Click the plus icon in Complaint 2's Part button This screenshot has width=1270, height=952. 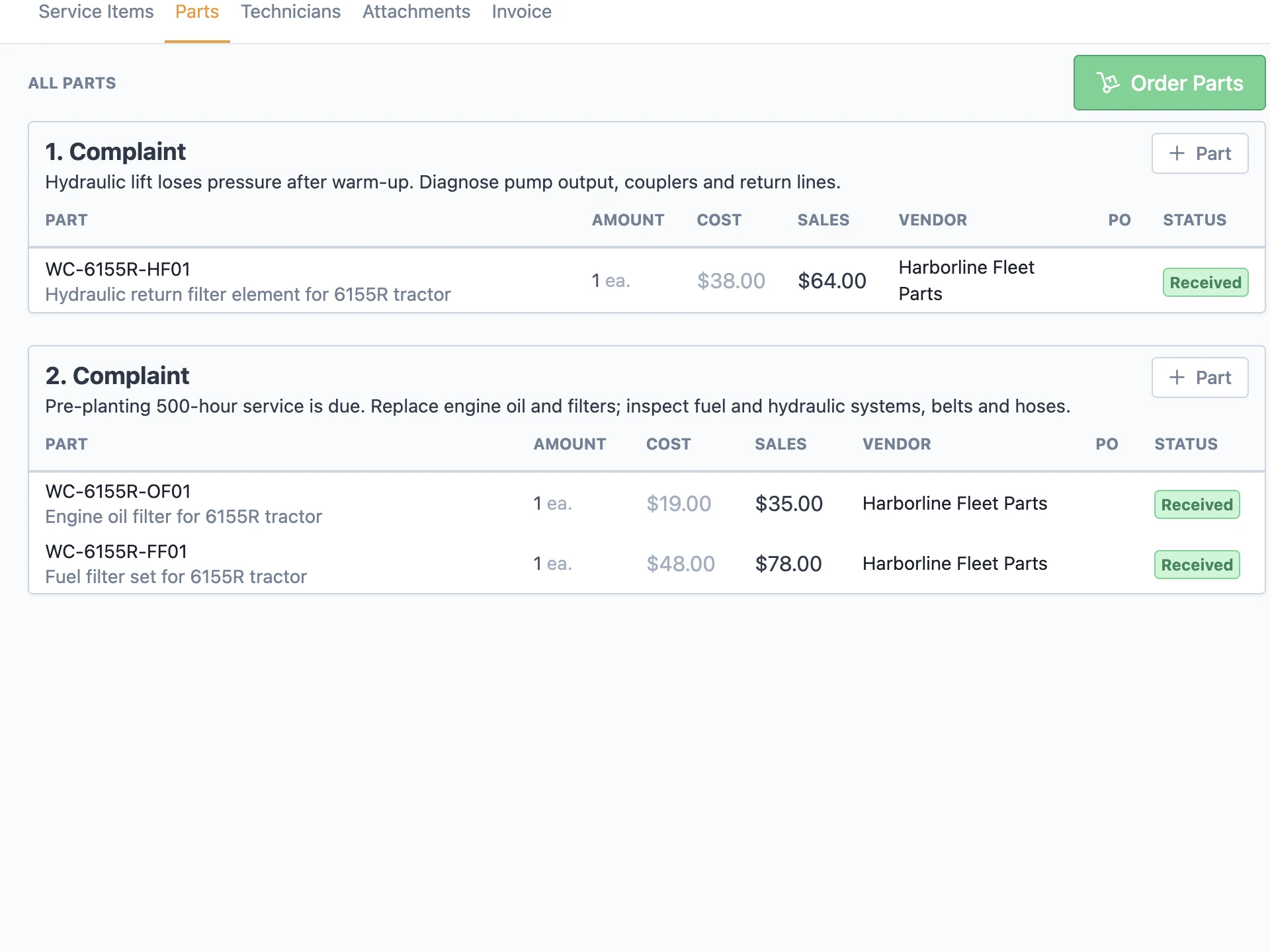point(1177,377)
